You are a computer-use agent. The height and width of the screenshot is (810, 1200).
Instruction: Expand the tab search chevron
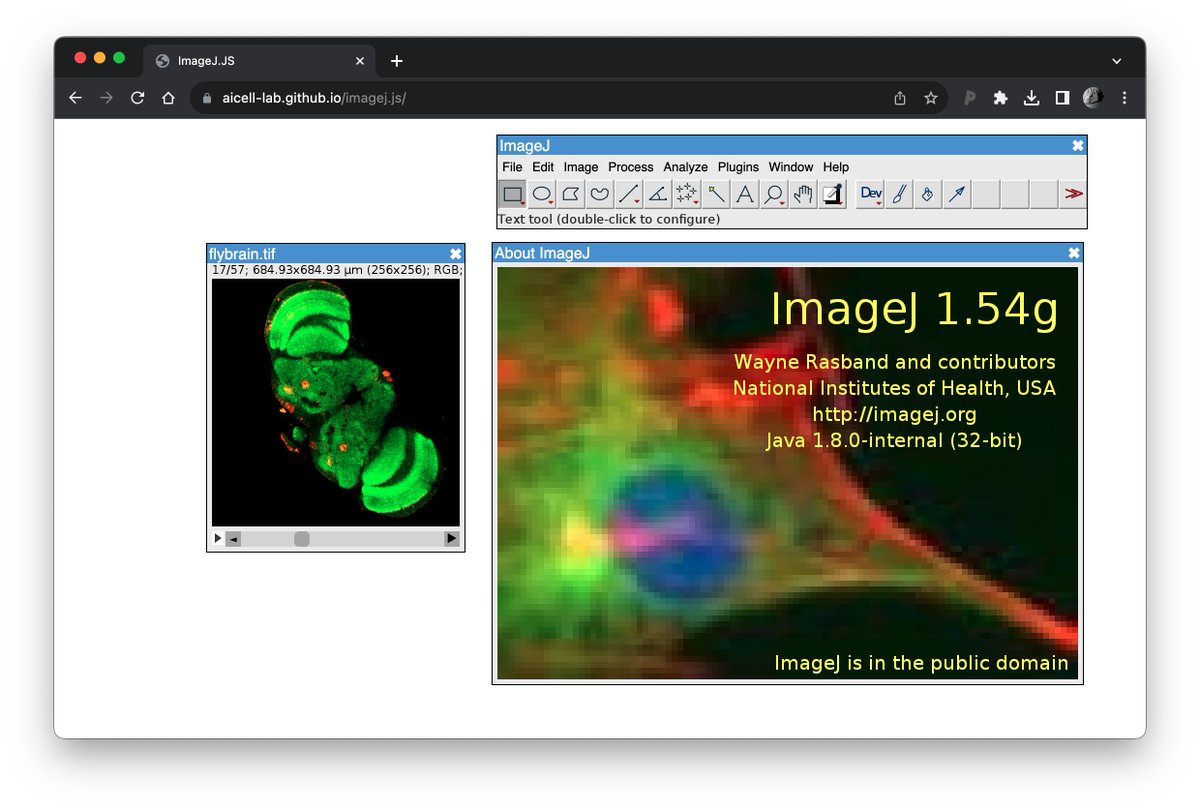tap(1117, 61)
